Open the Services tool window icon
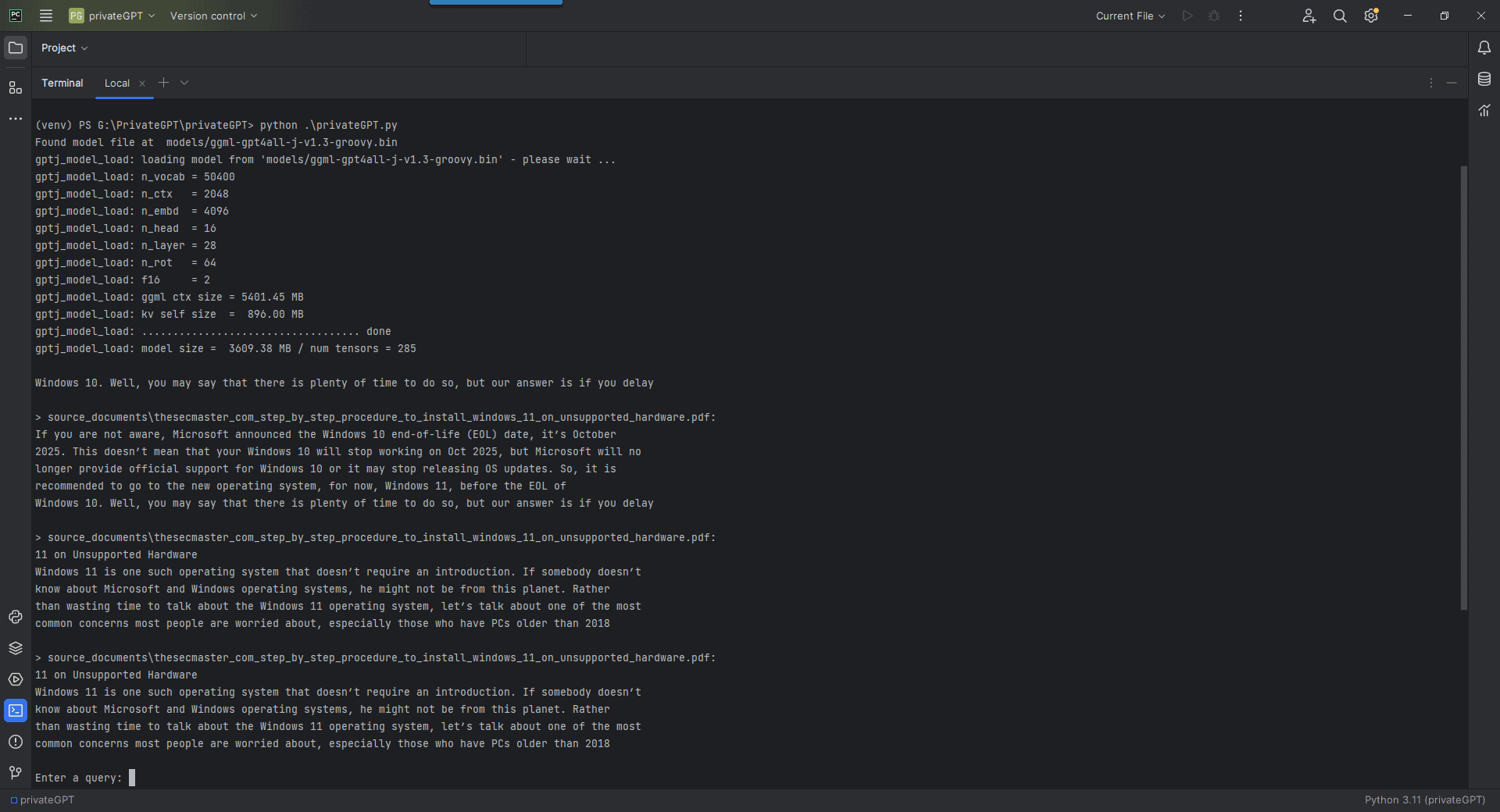 [x=16, y=679]
